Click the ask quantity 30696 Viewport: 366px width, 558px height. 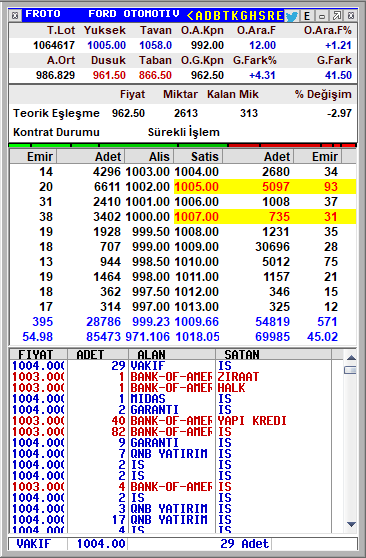tap(272, 247)
